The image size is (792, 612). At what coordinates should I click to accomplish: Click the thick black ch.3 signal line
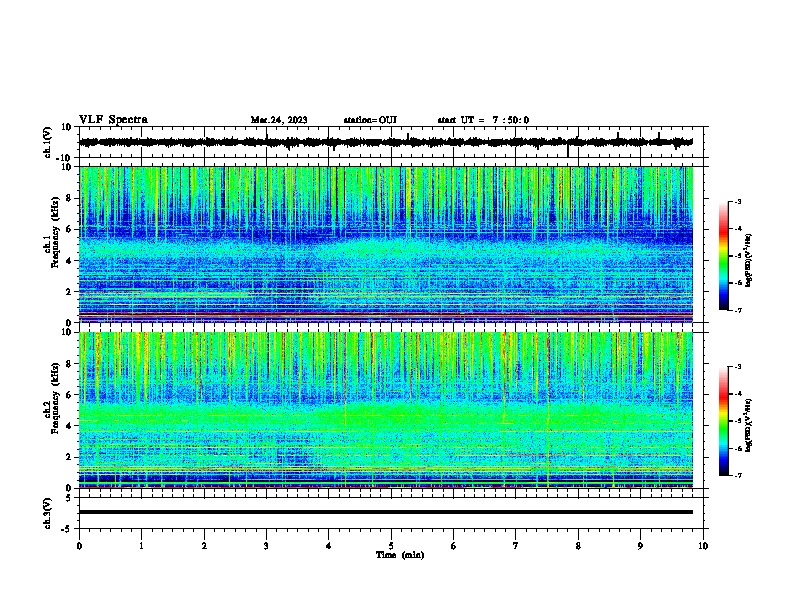click(386, 512)
